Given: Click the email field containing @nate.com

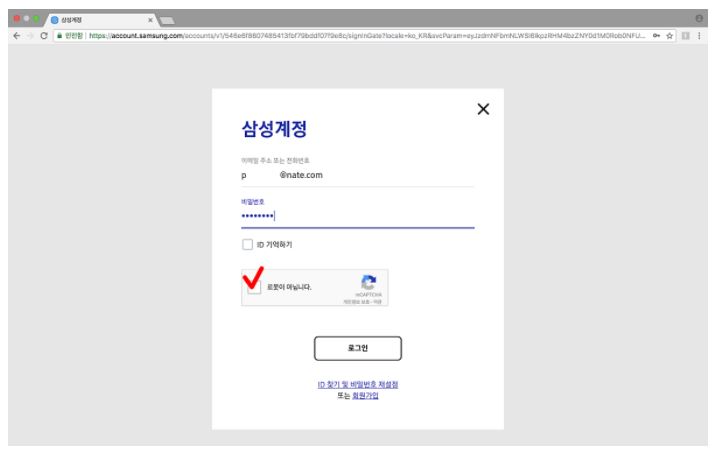Looking at the screenshot, I should [x=358, y=175].
